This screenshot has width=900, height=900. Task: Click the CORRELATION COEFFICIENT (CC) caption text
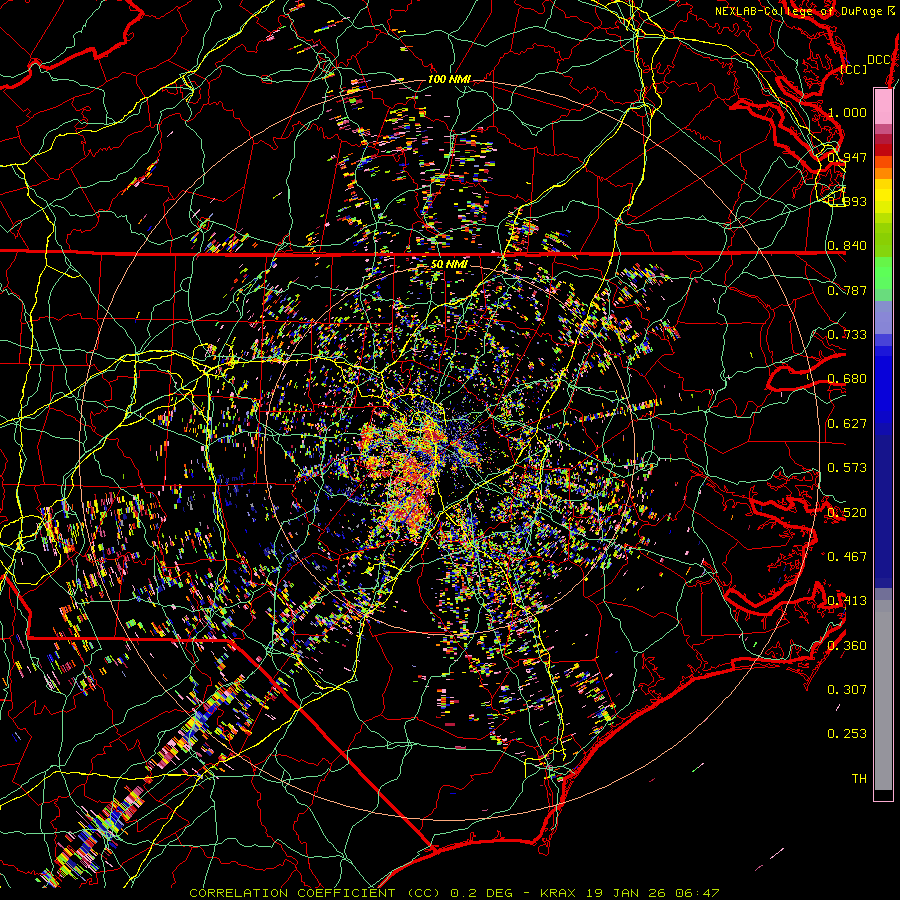coord(315,893)
